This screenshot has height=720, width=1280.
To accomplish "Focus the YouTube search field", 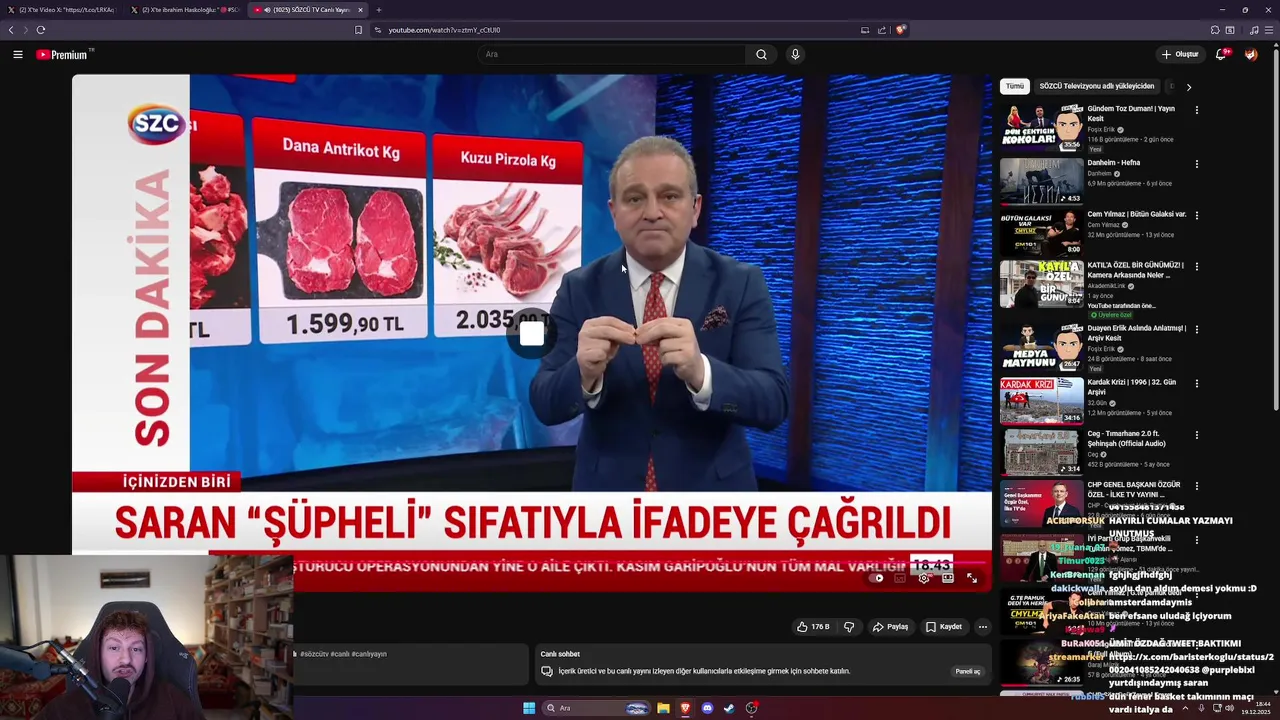I will pos(612,55).
